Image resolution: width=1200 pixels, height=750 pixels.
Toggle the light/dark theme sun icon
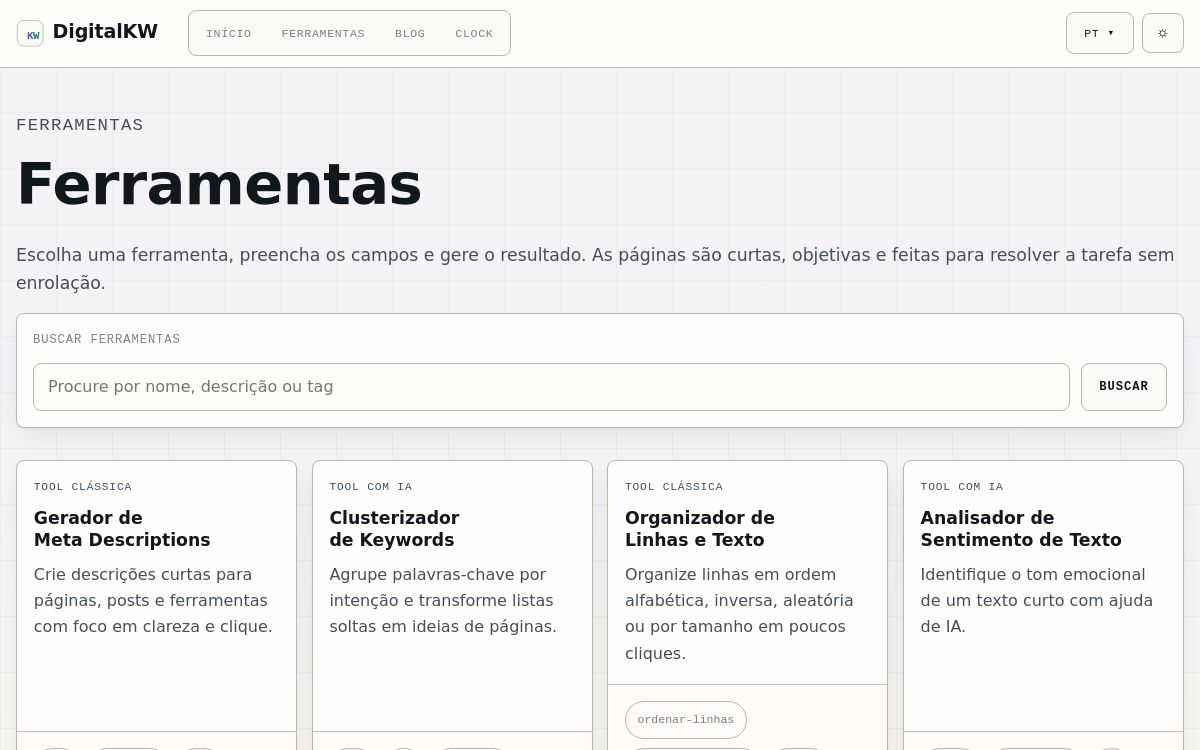pos(1163,33)
